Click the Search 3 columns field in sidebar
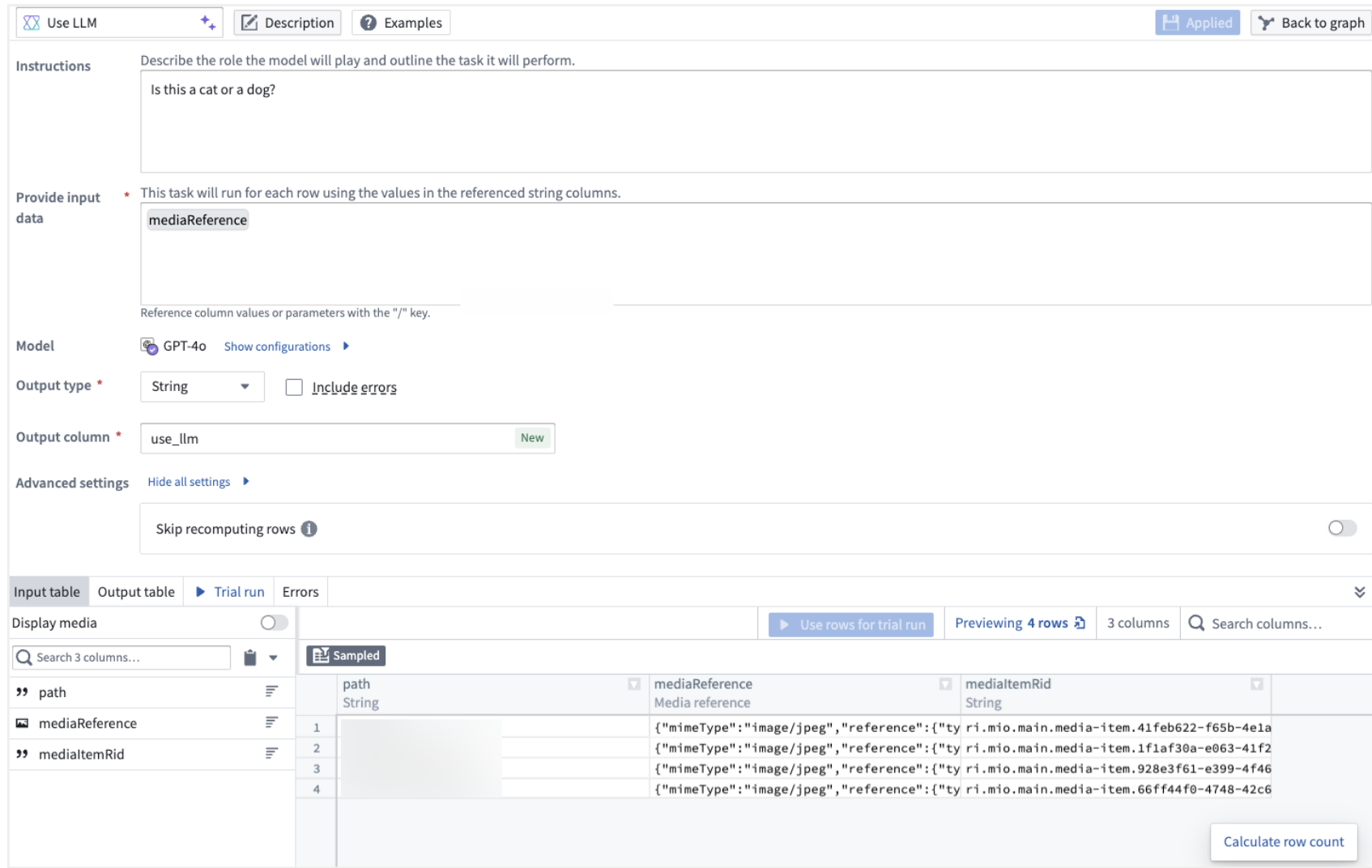Screen dimensions: 1372x868 tap(121, 657)
